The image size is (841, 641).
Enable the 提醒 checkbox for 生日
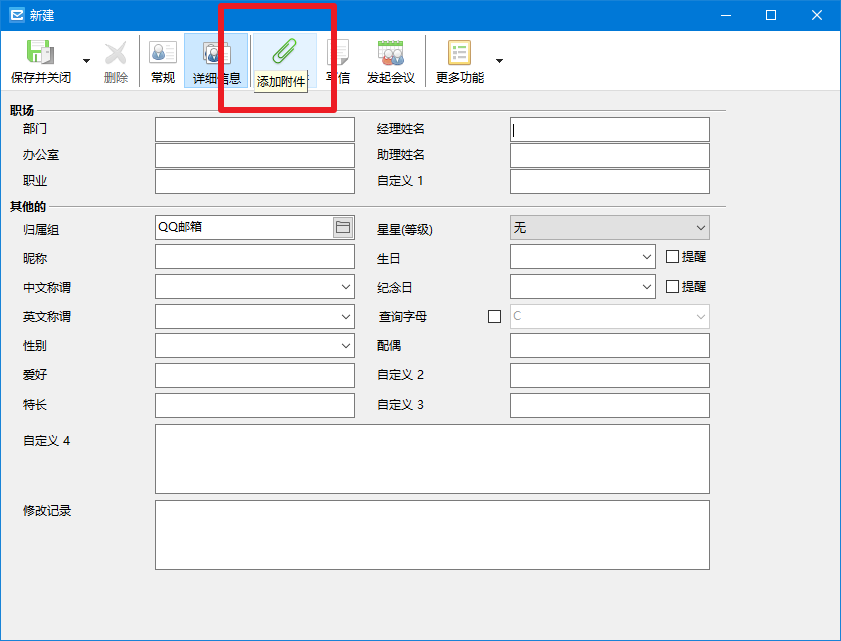click(x=672, y=256)
